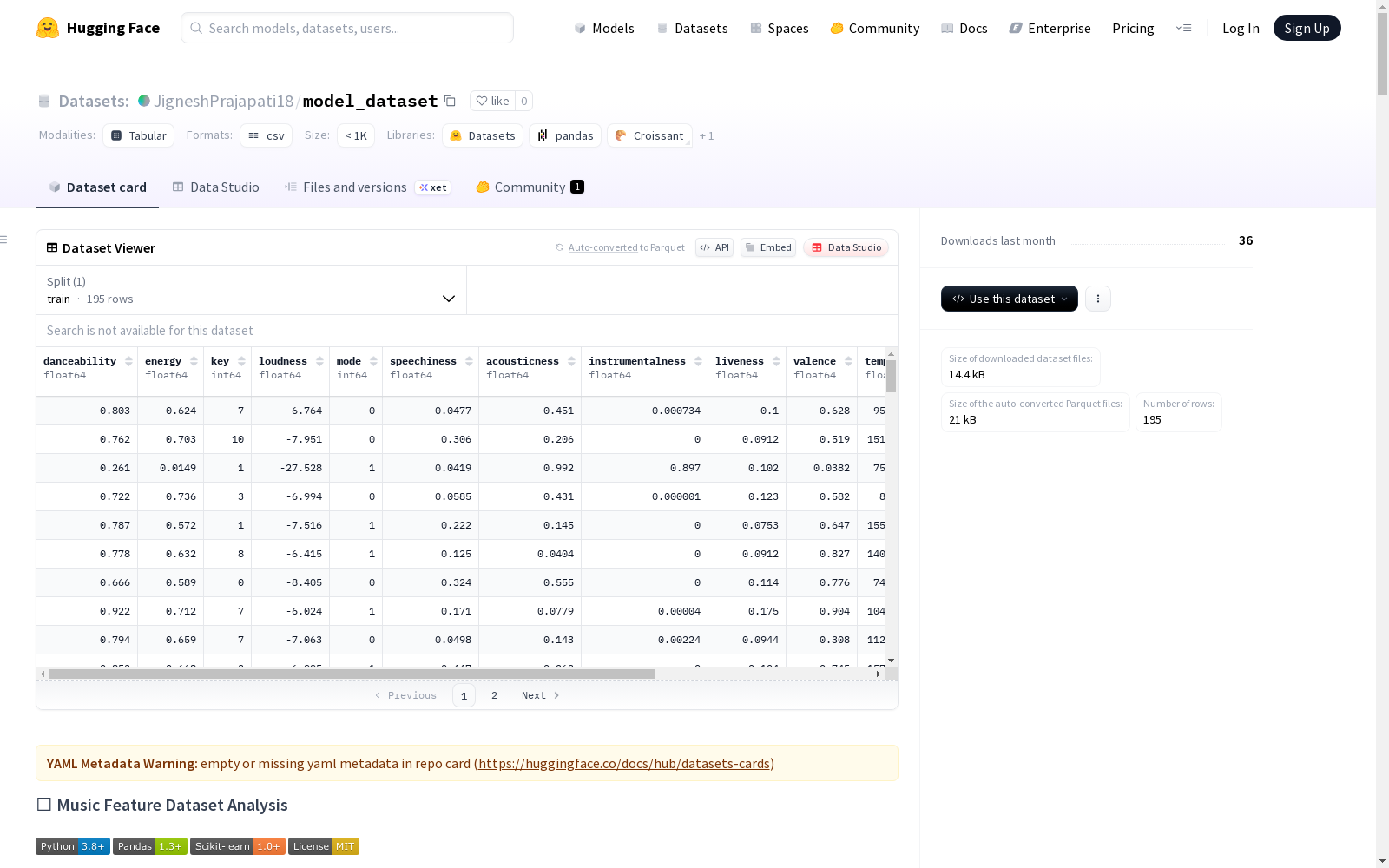Click the Embed button
Screen dimensions: 1389x868
click(x=768, y=247)
